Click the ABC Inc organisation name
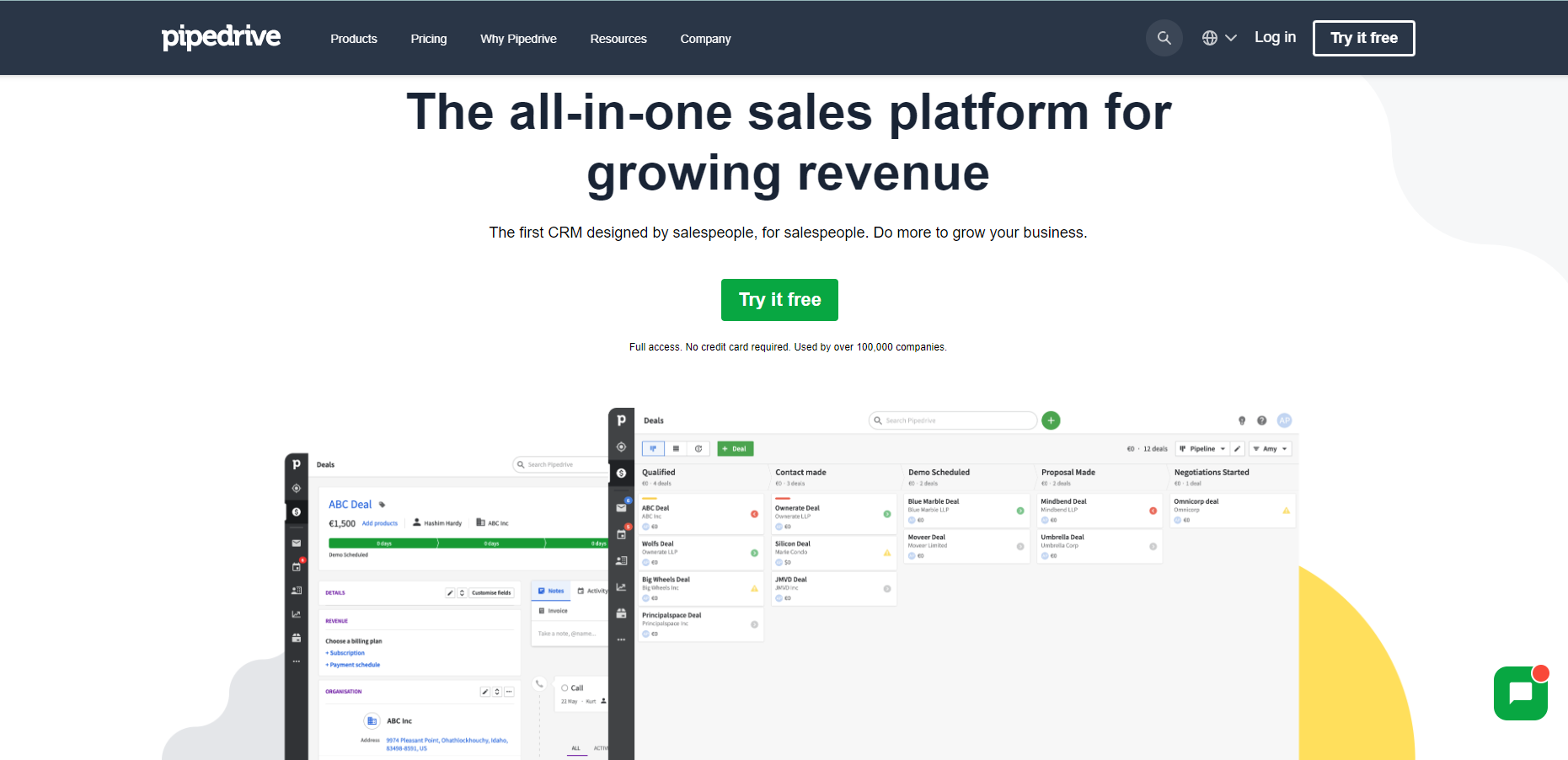Screen dimensions: 1568x760 [399, 721]
